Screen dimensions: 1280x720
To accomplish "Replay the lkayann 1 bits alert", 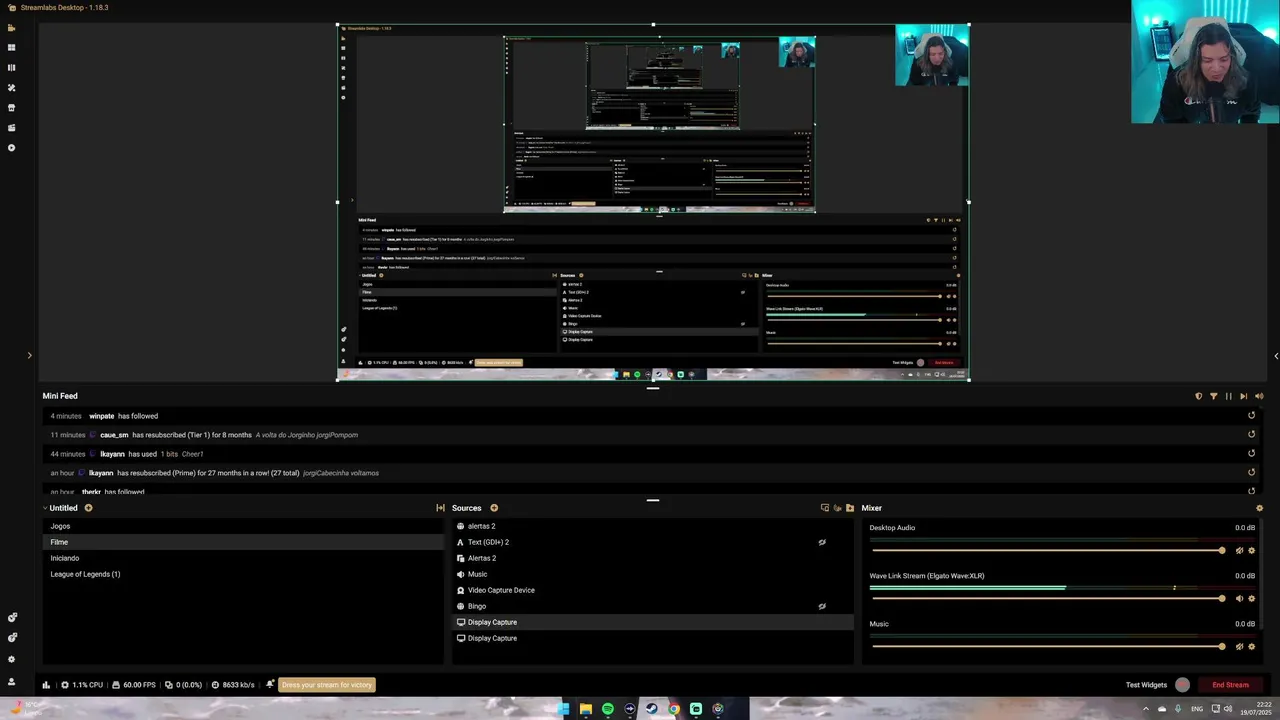I will pyautogui.click(x=1251, y=454).
